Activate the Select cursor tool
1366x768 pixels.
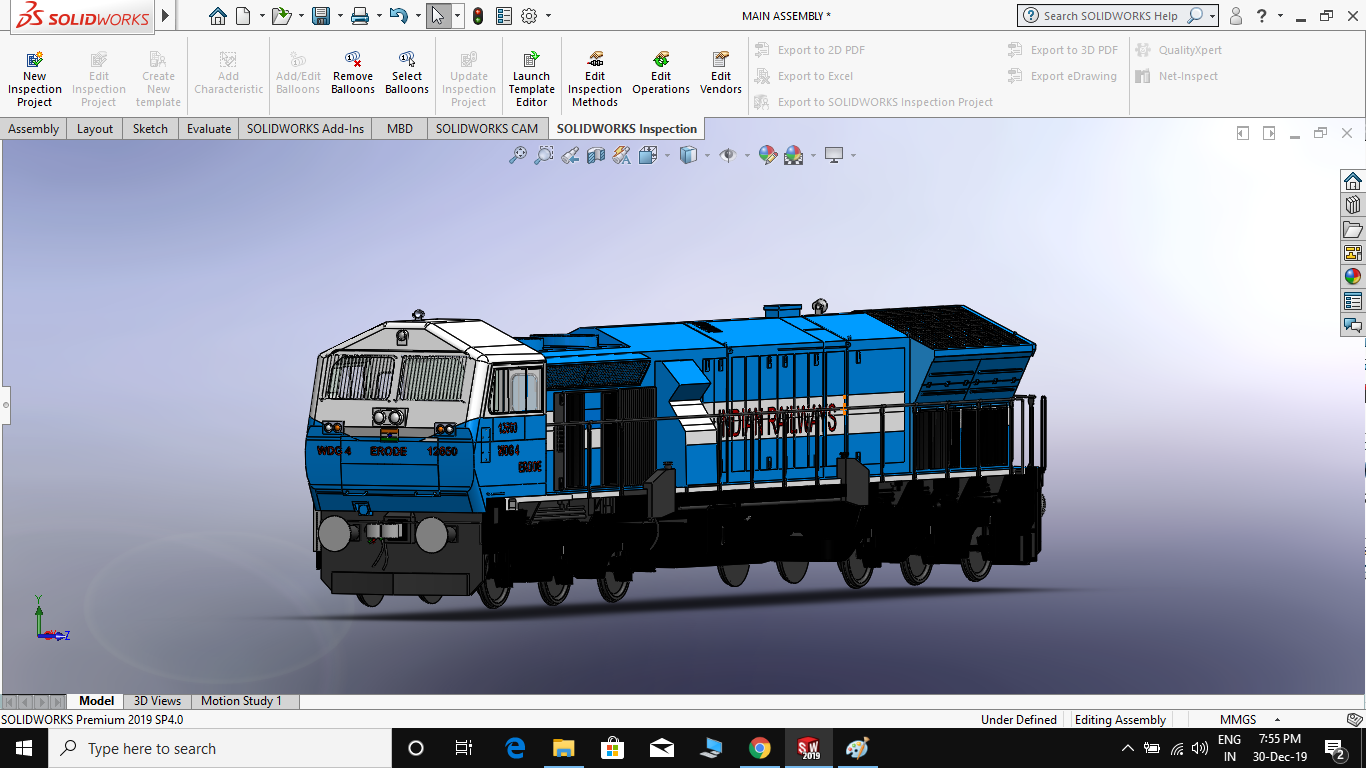coord(438,16)
